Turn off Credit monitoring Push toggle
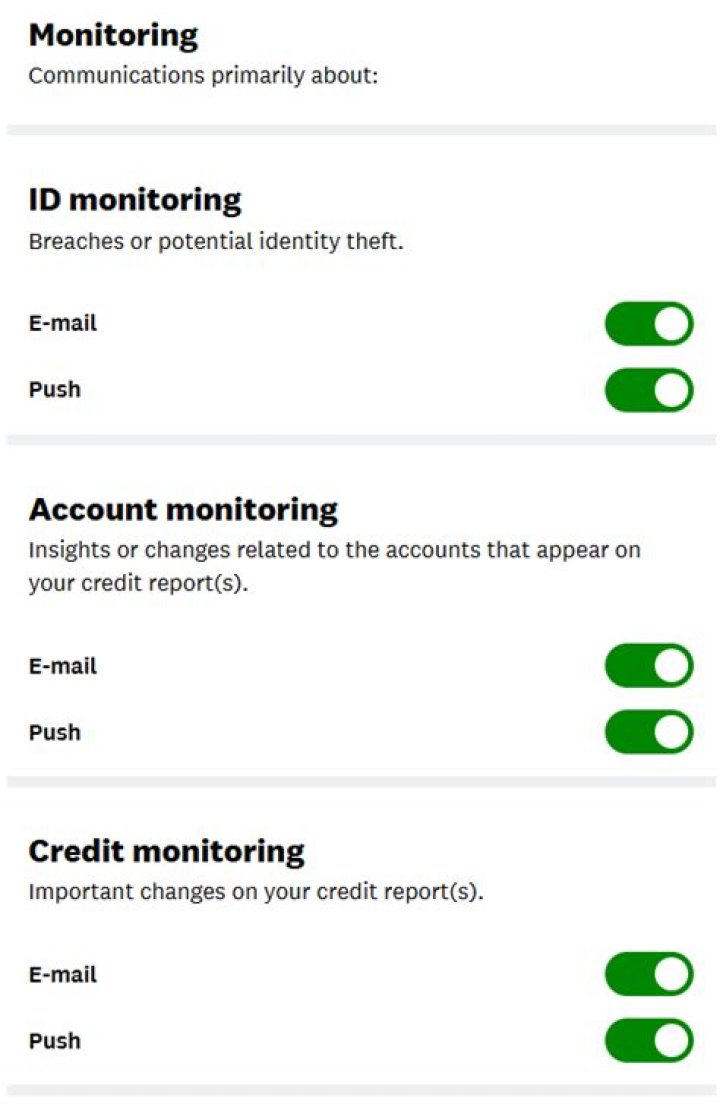 648,1041
